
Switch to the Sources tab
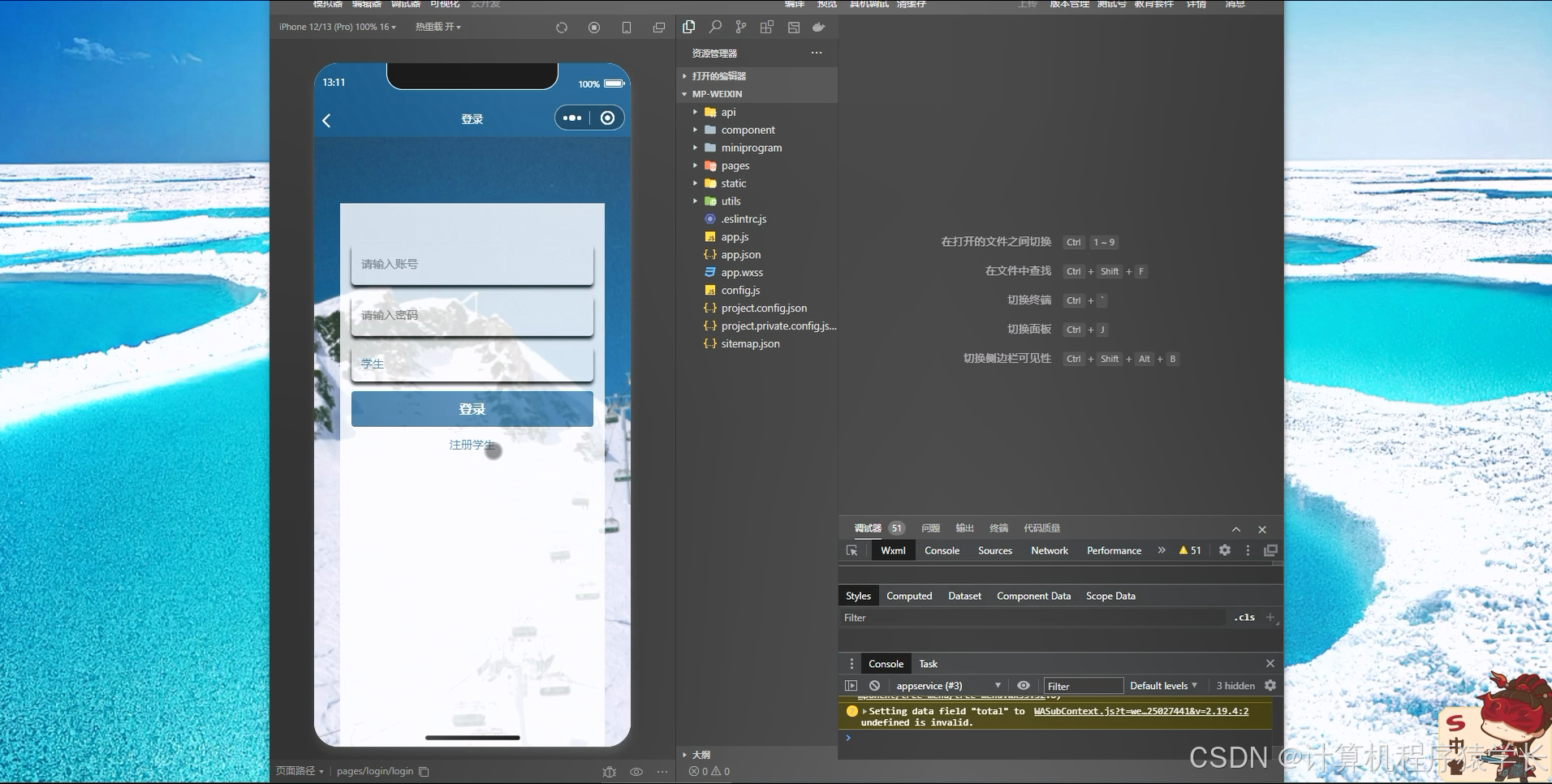[995, 550]
